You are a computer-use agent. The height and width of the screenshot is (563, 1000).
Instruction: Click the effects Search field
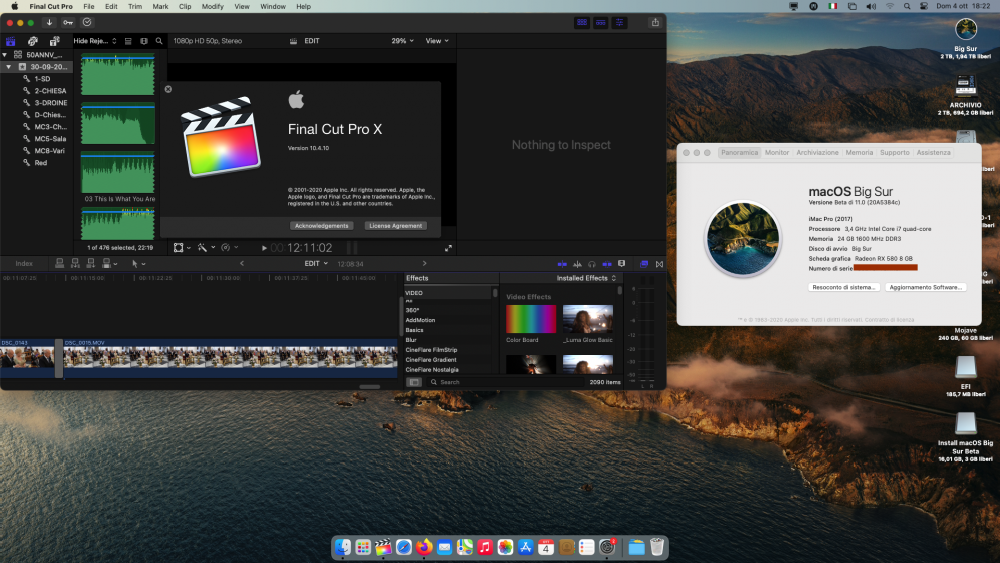[504, 382]
